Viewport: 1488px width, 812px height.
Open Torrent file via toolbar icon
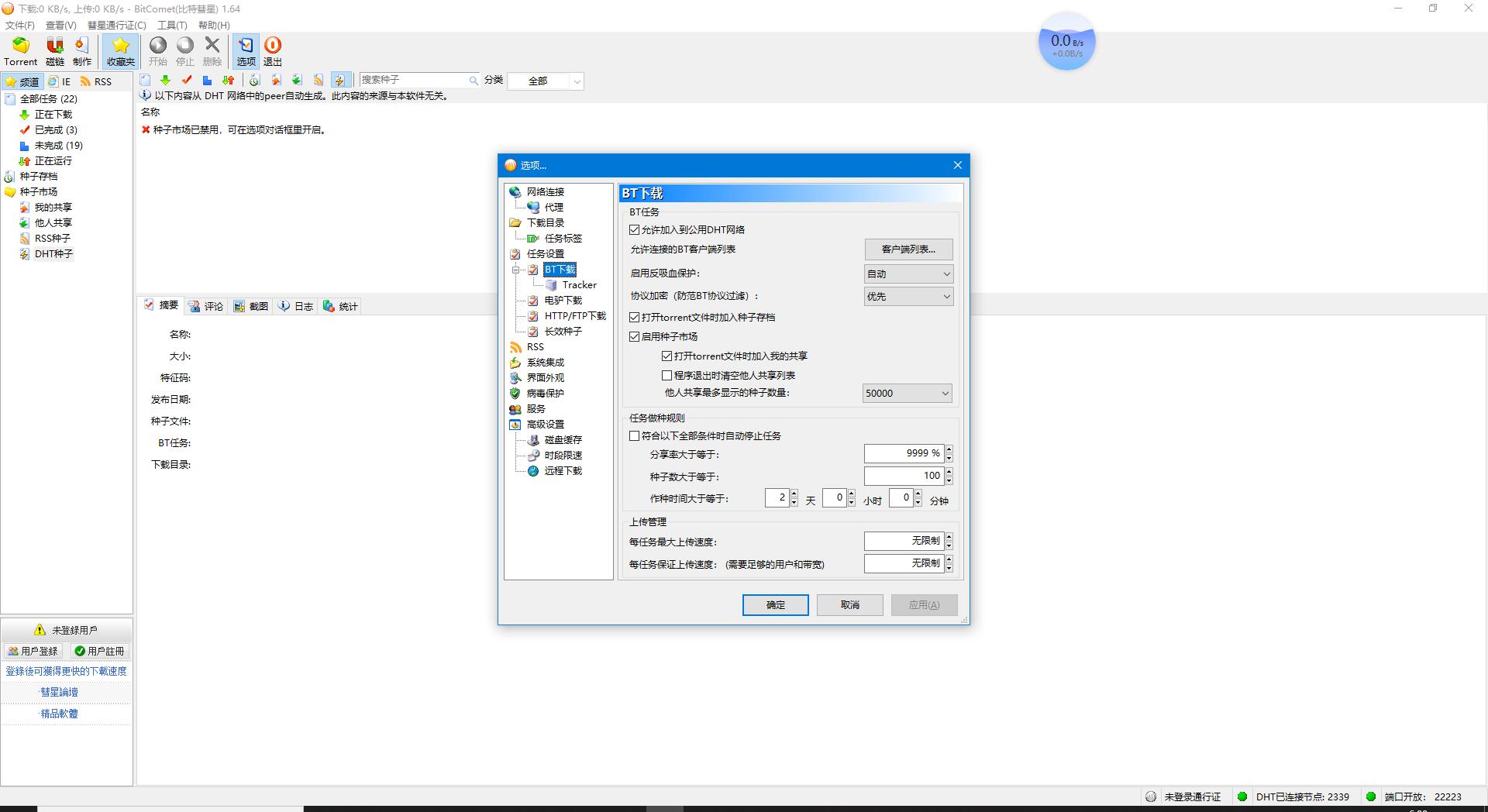coord(20,51)
